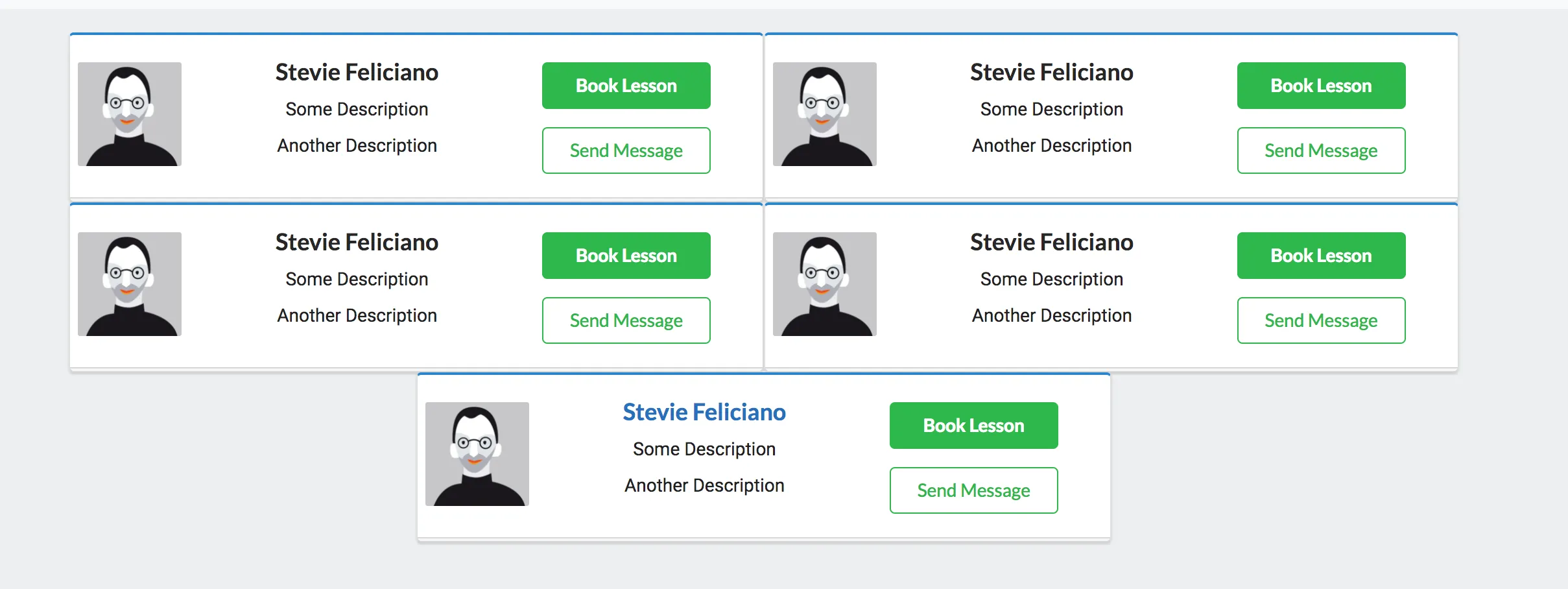Click Send Message in top-right card
Screen dimensions: 1568x589
(x=1321, y=150)
